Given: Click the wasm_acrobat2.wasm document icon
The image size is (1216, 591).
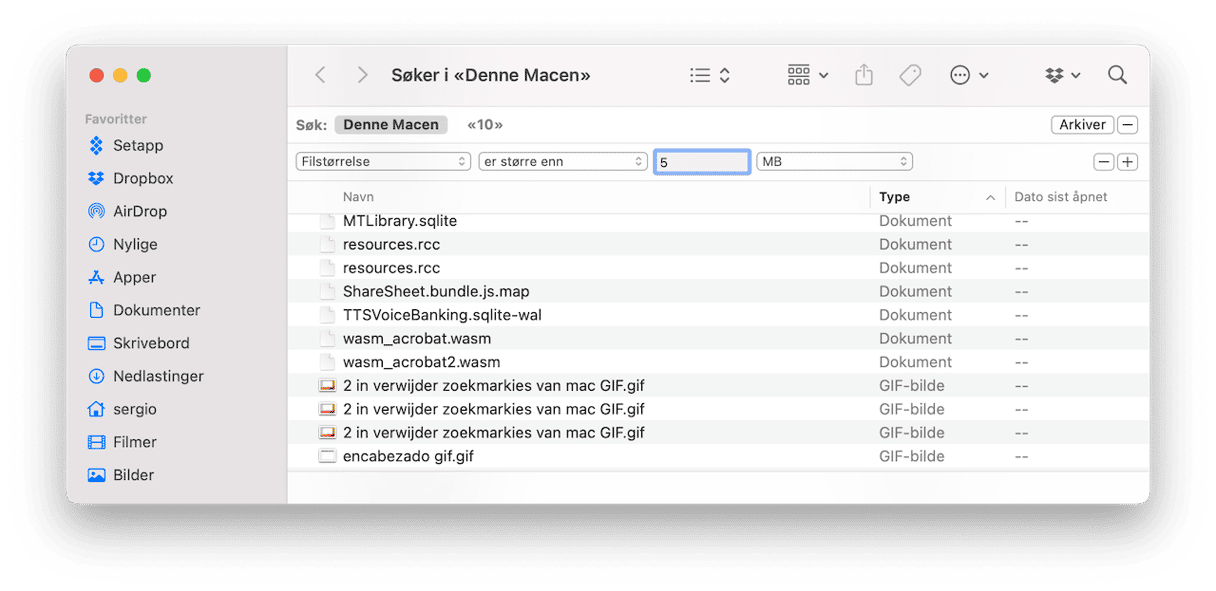Looking at the screenshot, I should [327, 362].
